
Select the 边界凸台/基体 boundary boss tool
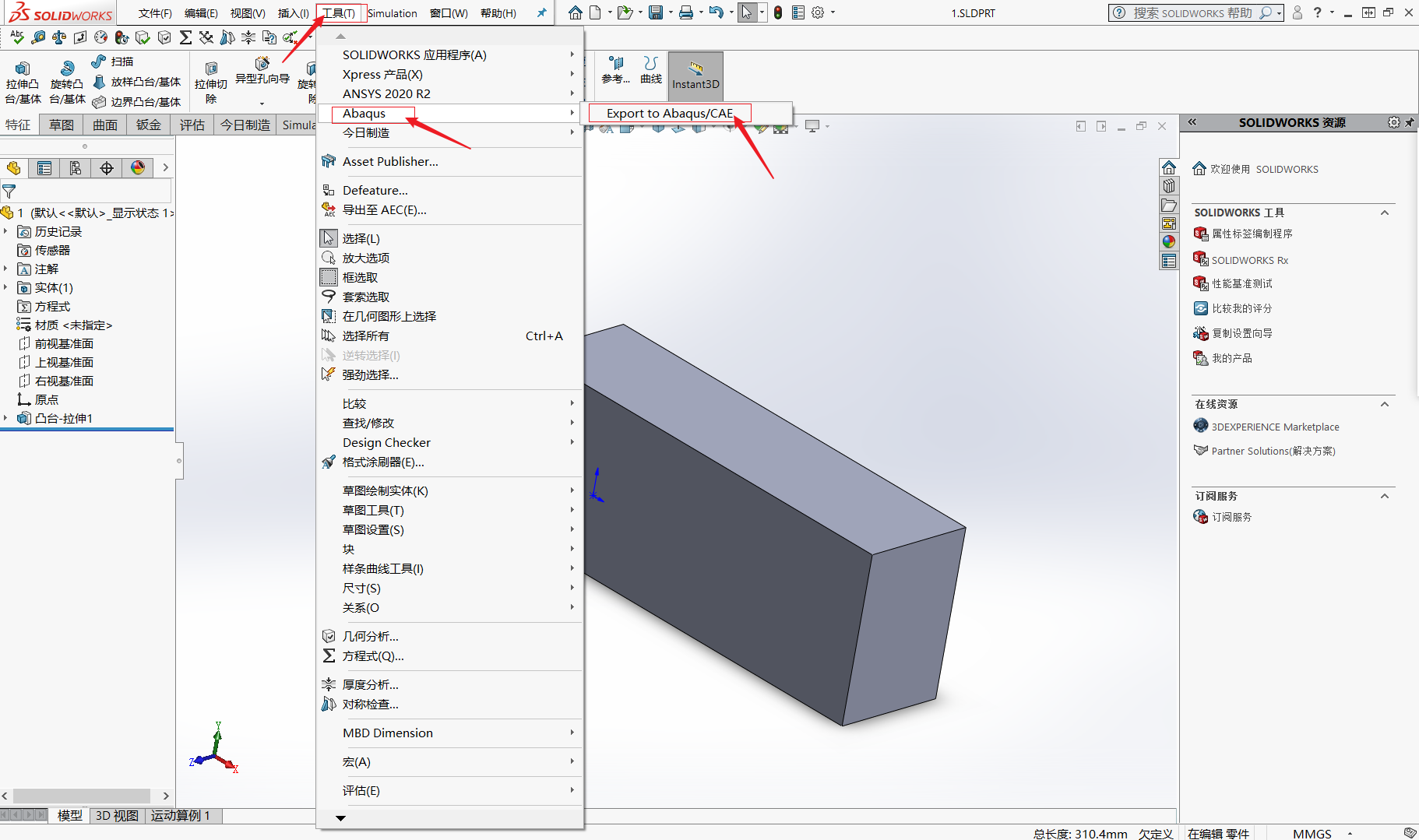click(x=137, y=102)
